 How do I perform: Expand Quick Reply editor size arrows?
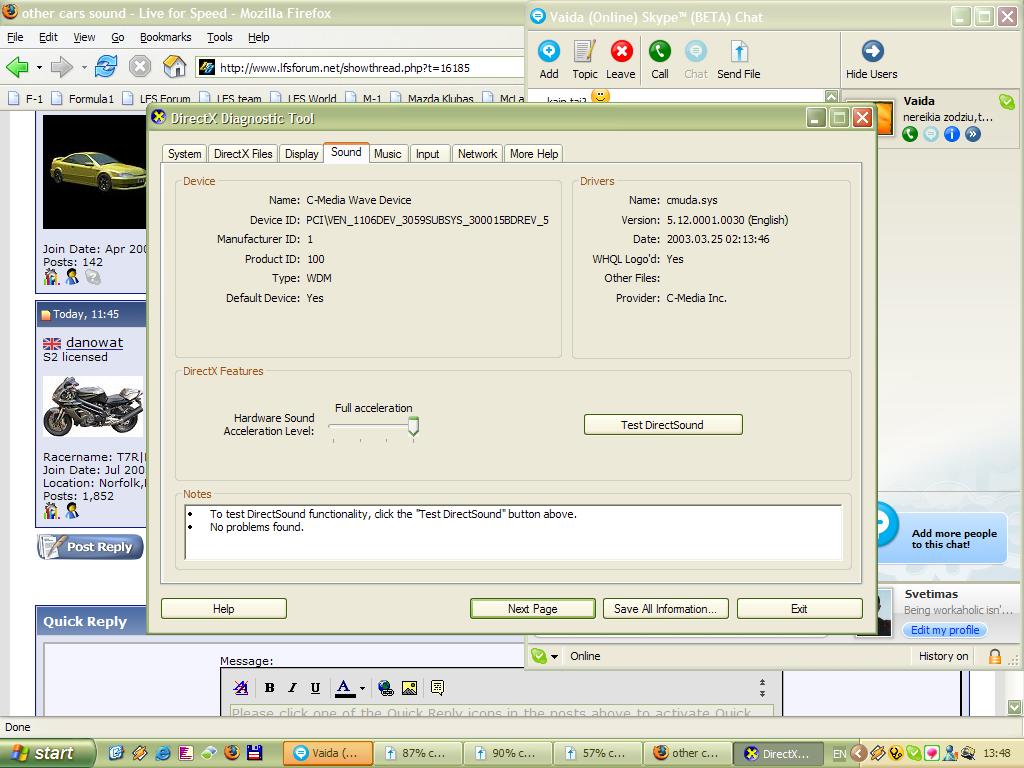point(762,688)
